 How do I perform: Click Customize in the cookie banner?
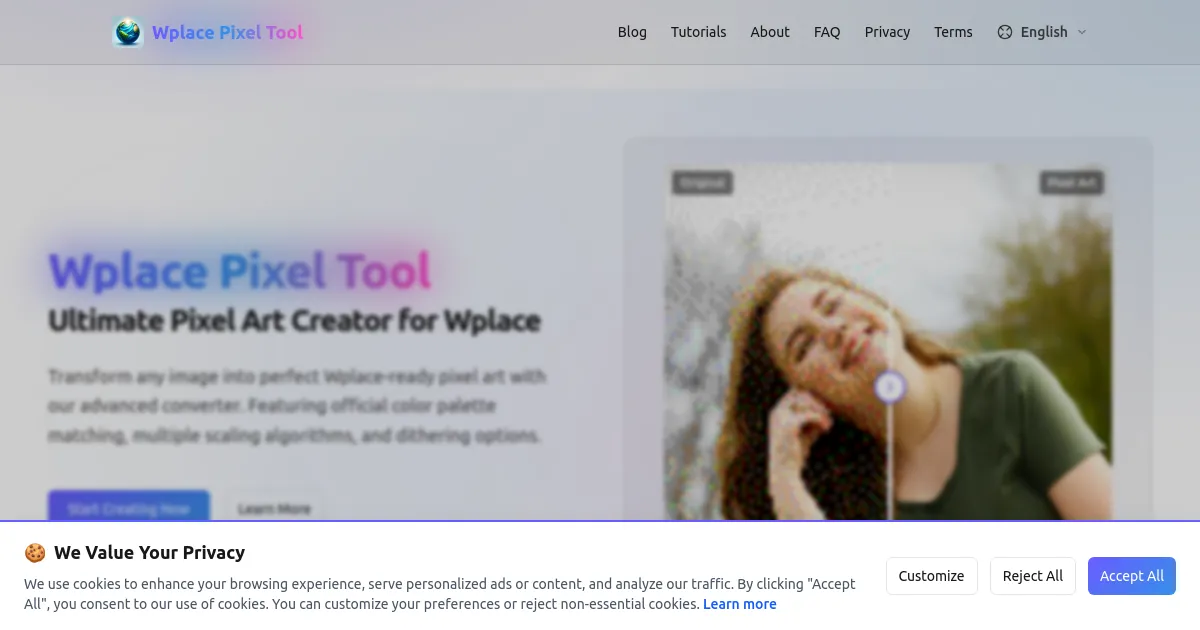931,576
